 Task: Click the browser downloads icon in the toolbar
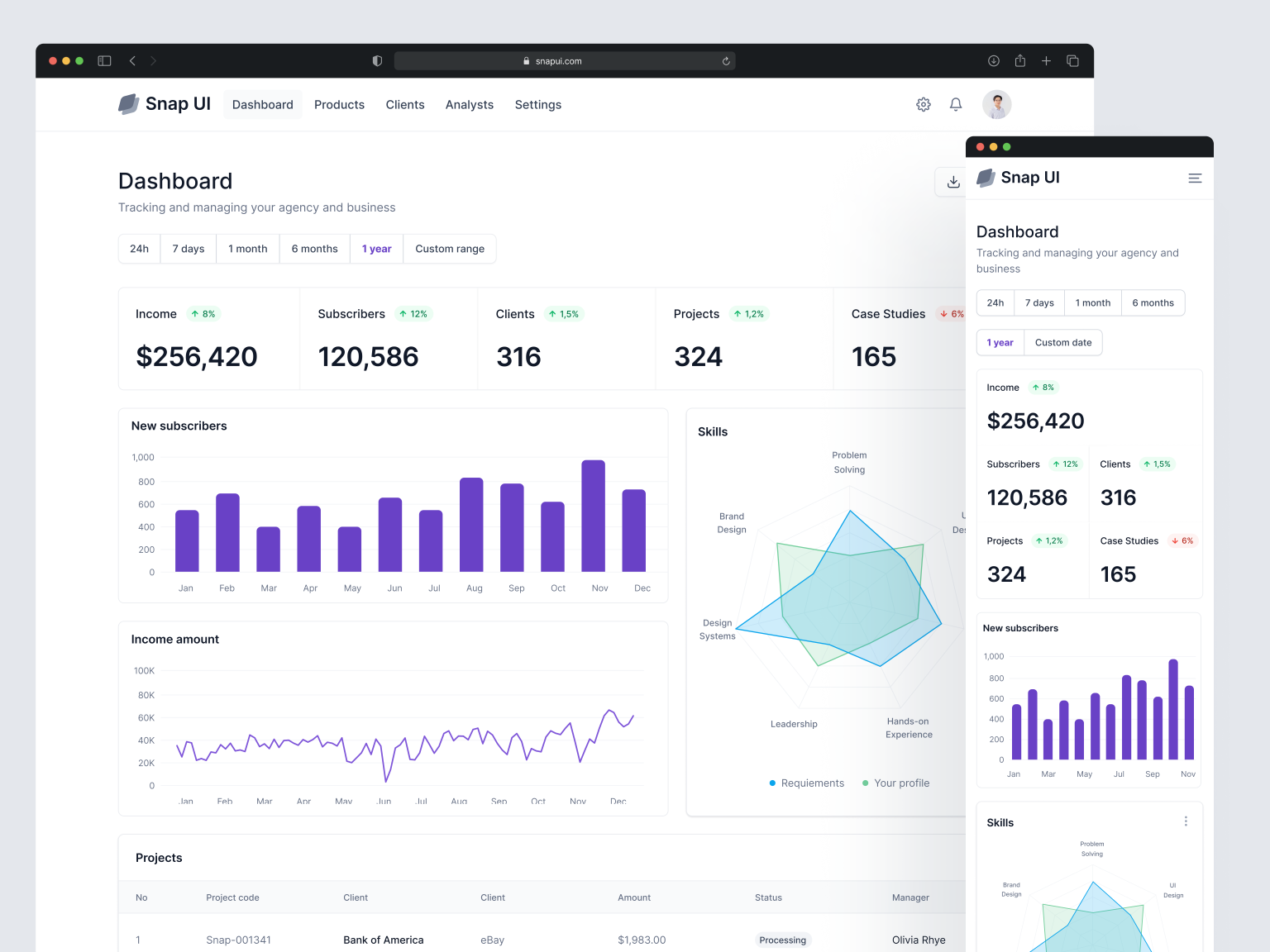point(993,60)
